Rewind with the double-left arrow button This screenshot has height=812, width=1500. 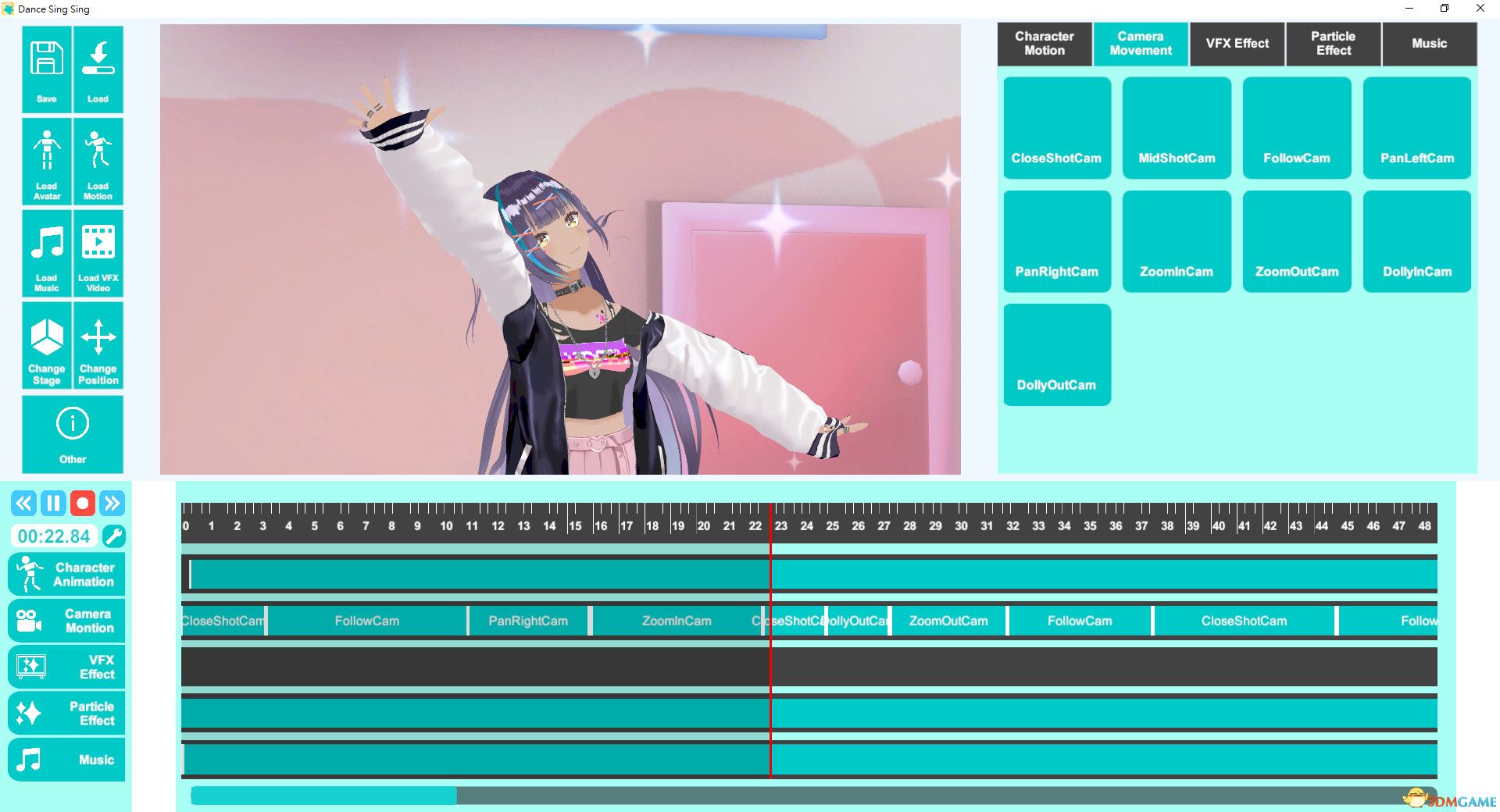(x=23, y=504)
